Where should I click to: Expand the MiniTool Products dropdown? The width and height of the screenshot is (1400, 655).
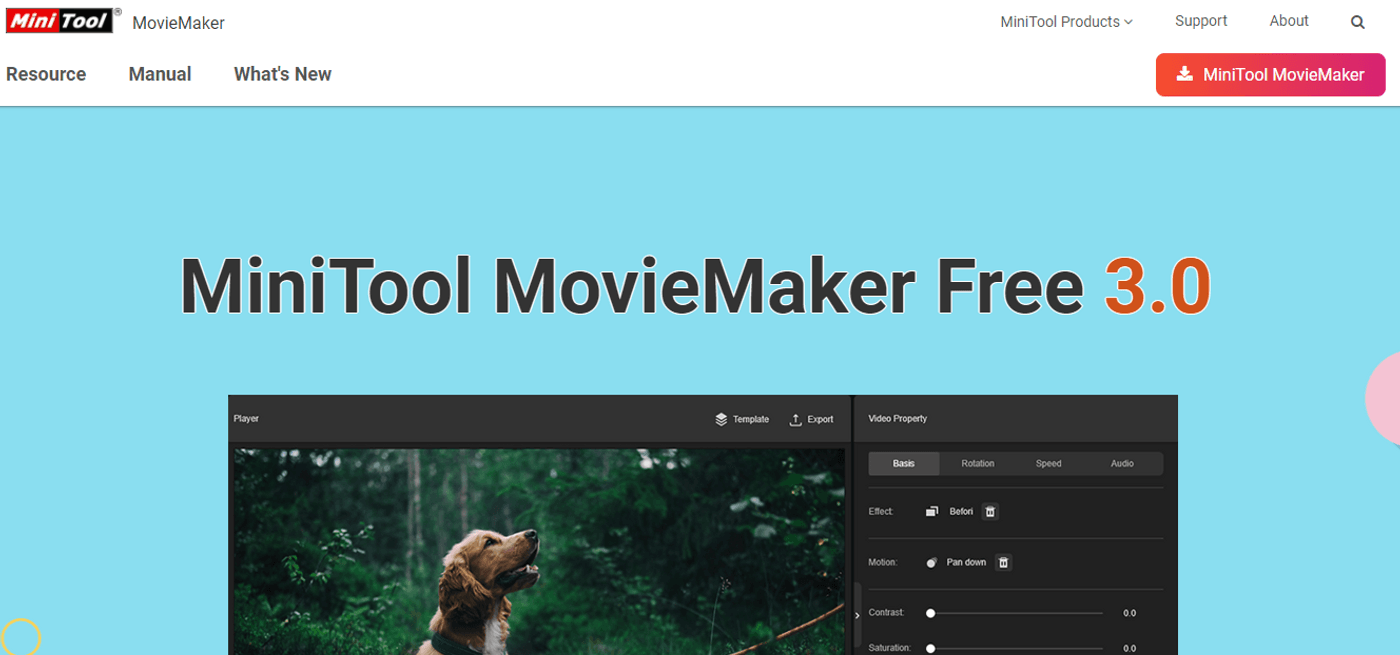tap(1066, 21)
